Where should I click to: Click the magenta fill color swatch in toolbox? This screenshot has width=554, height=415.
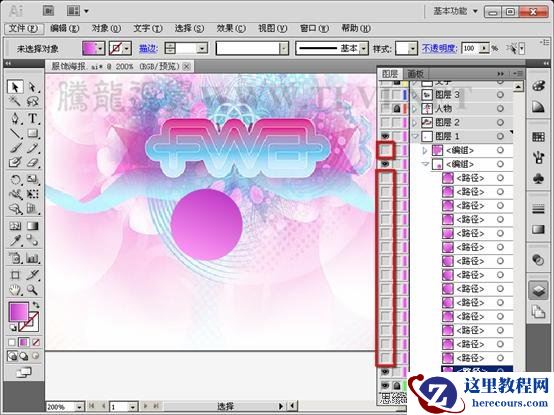click(x=18, y=312)
